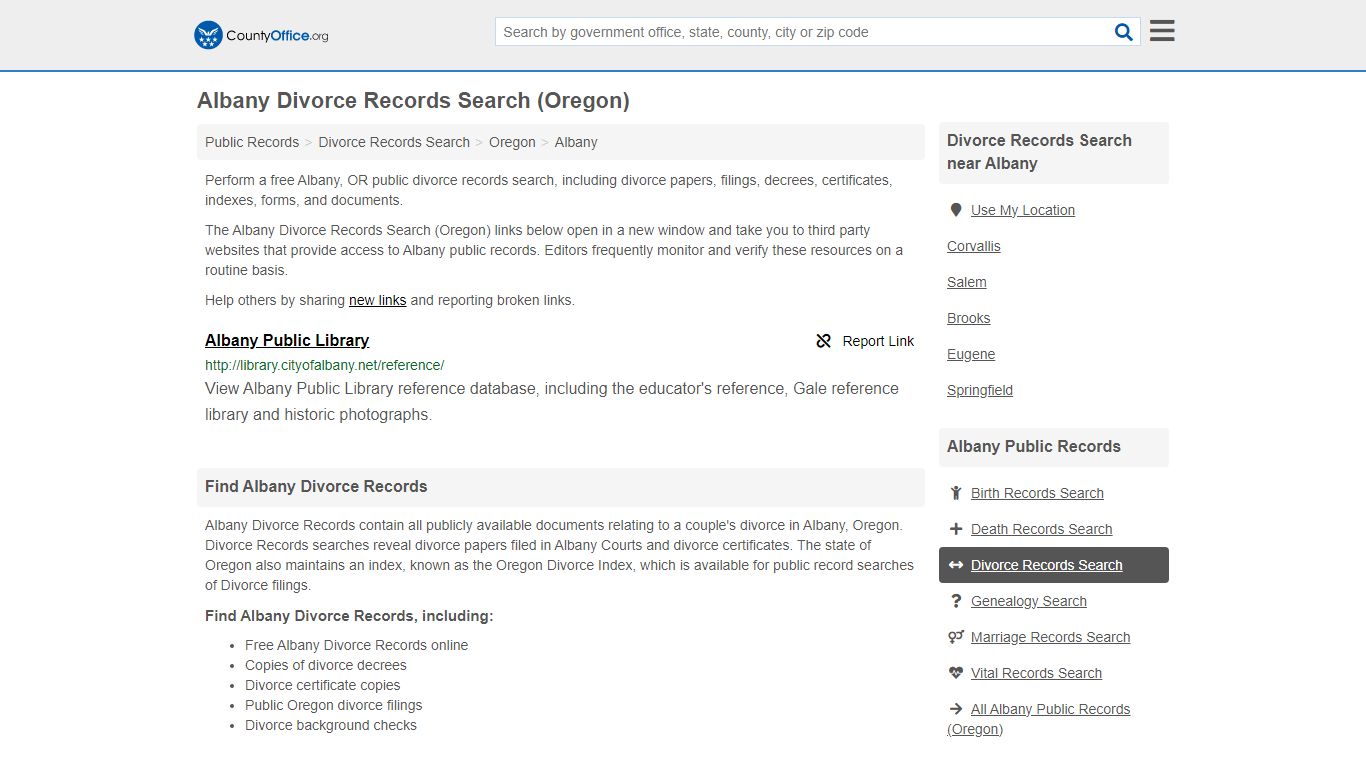1366x768 pixels.
Task: Click the Marriage Records gender symbols icon
Action: [x=956, y=637]
